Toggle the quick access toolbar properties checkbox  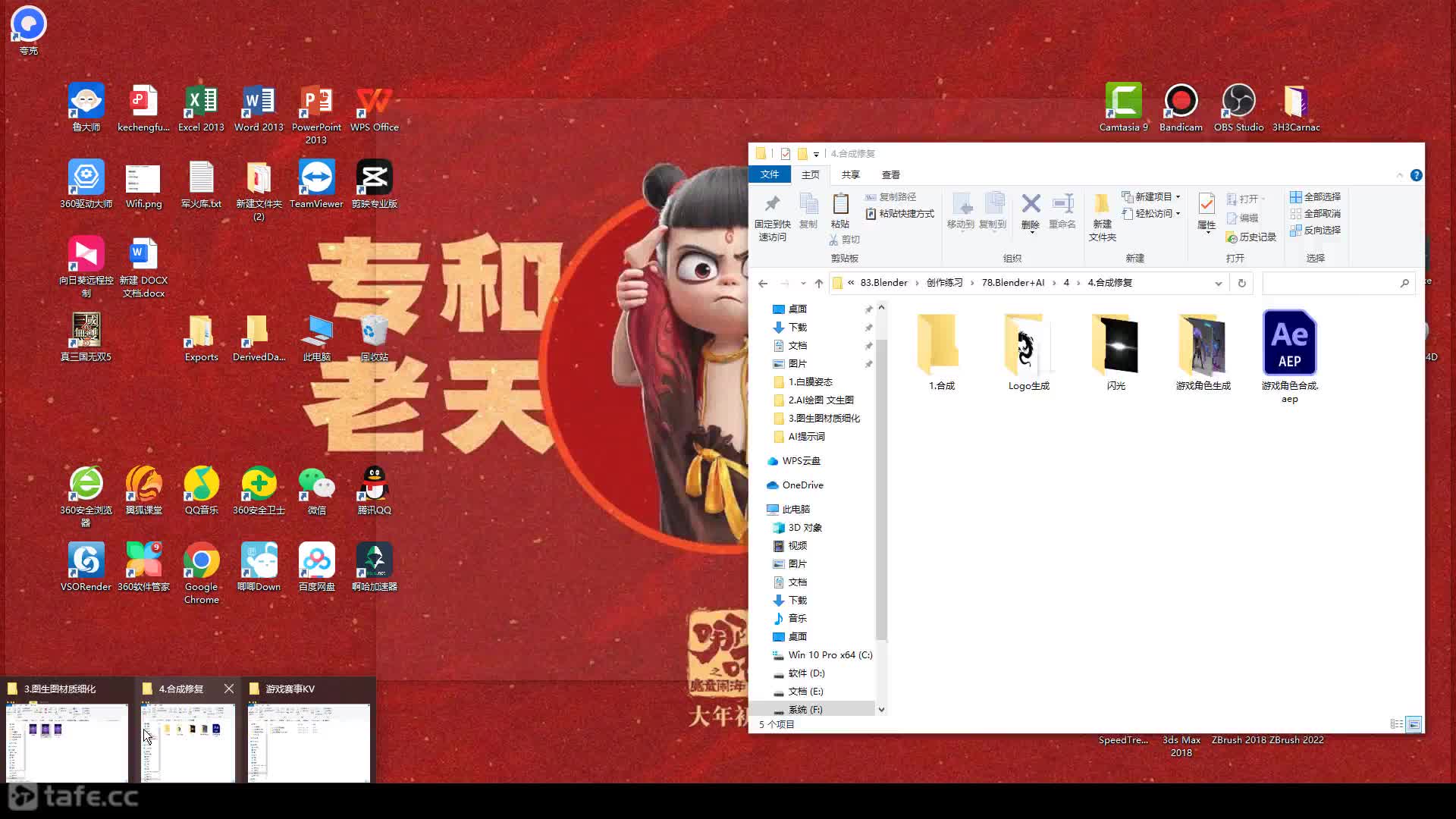785,154
